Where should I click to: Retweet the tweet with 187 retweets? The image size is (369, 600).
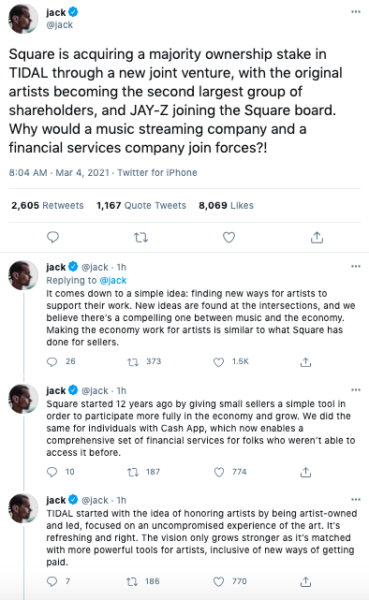click(133, 472)
